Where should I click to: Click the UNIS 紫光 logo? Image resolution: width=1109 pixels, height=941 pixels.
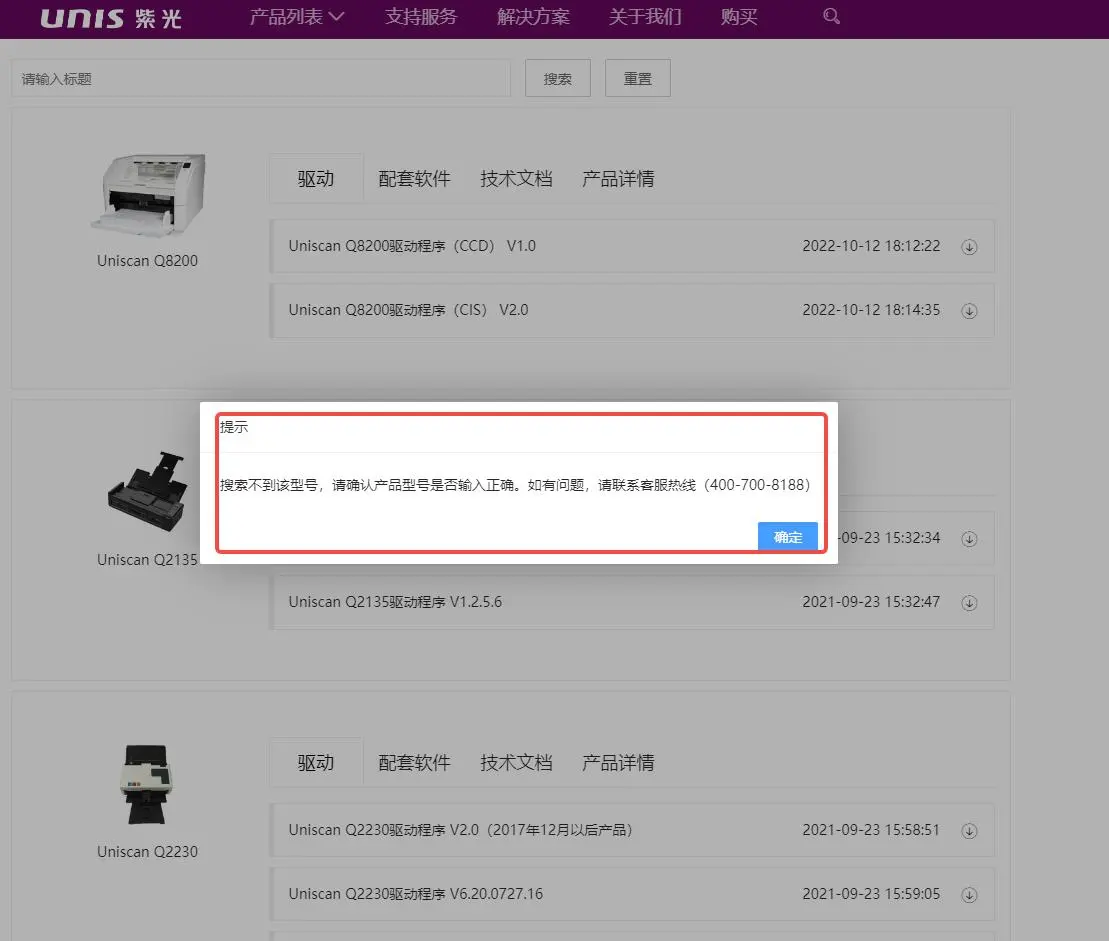111,18
